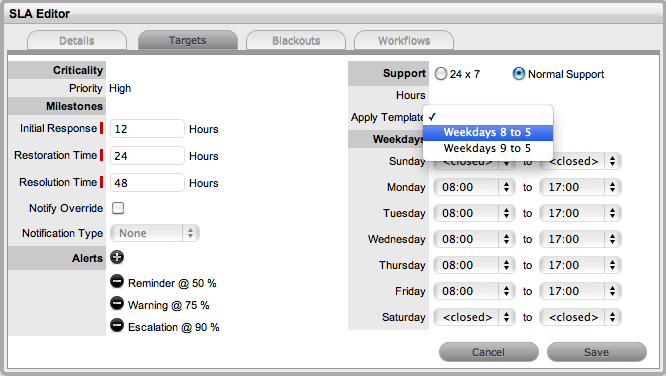Viewport: 666px width, 376px height.
Task: Remove the Warning @ 75 % alert
Action: point(117,303)
